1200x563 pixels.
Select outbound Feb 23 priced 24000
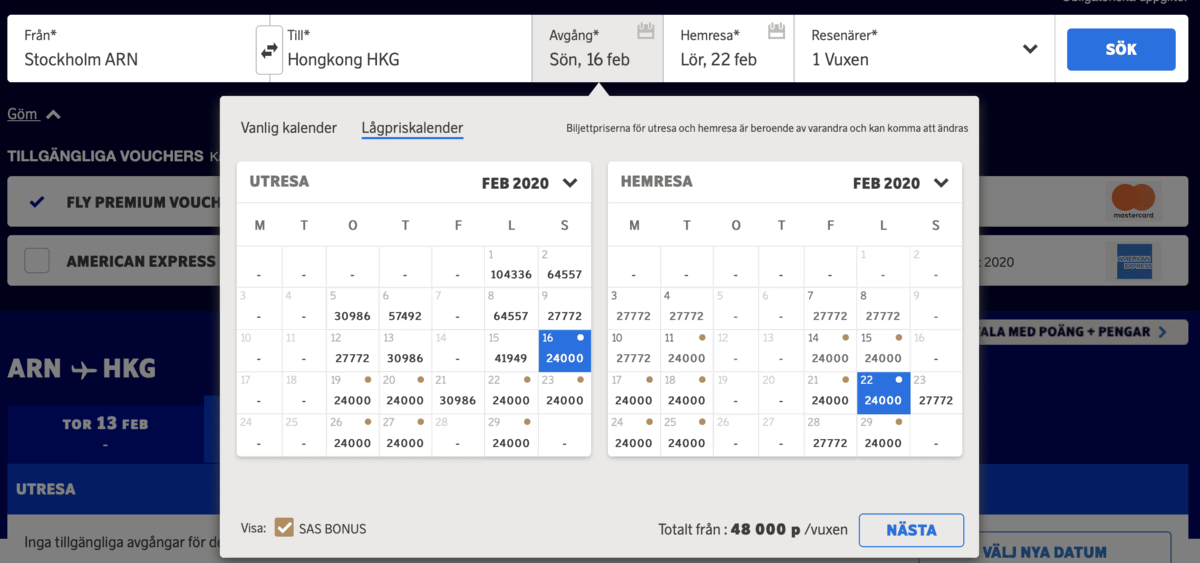click(x=564, y=392)
